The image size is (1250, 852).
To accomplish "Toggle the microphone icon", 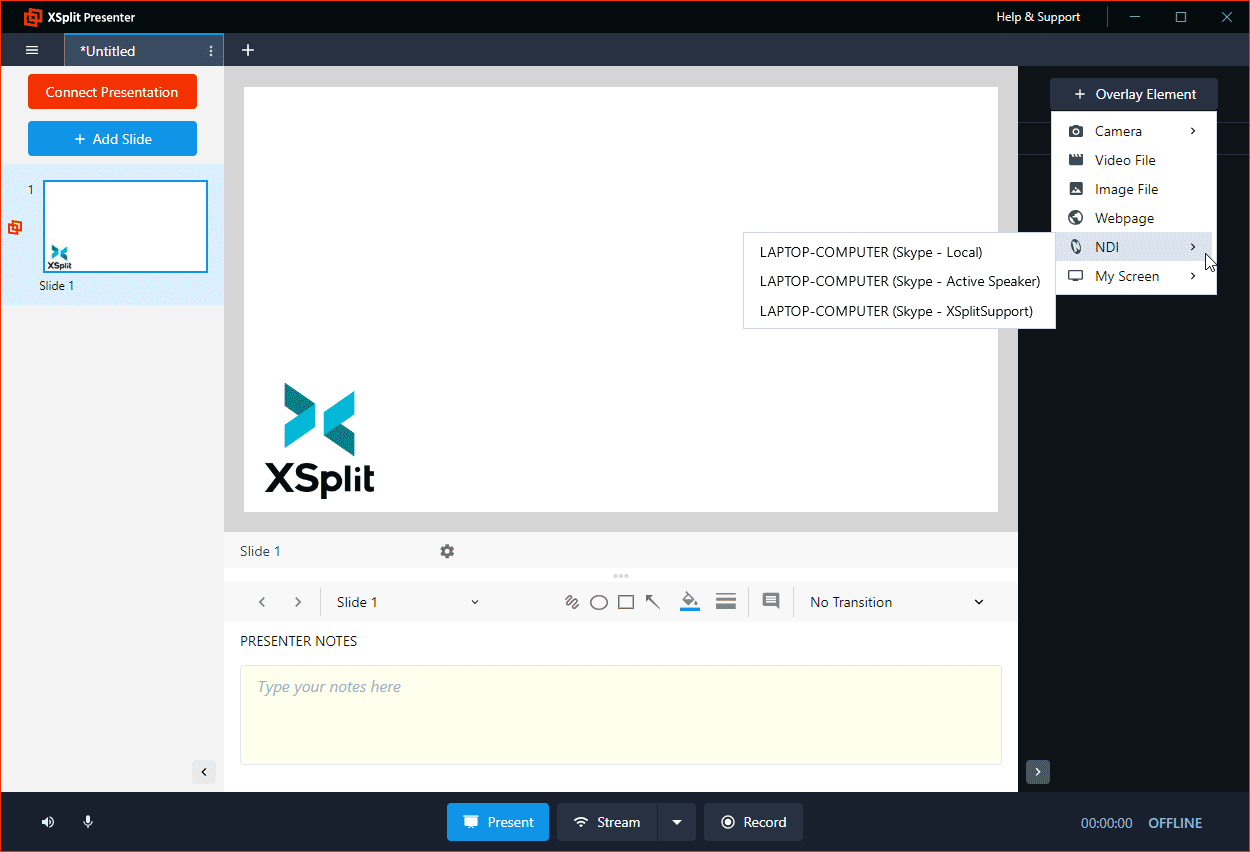I will coord(88,822).
